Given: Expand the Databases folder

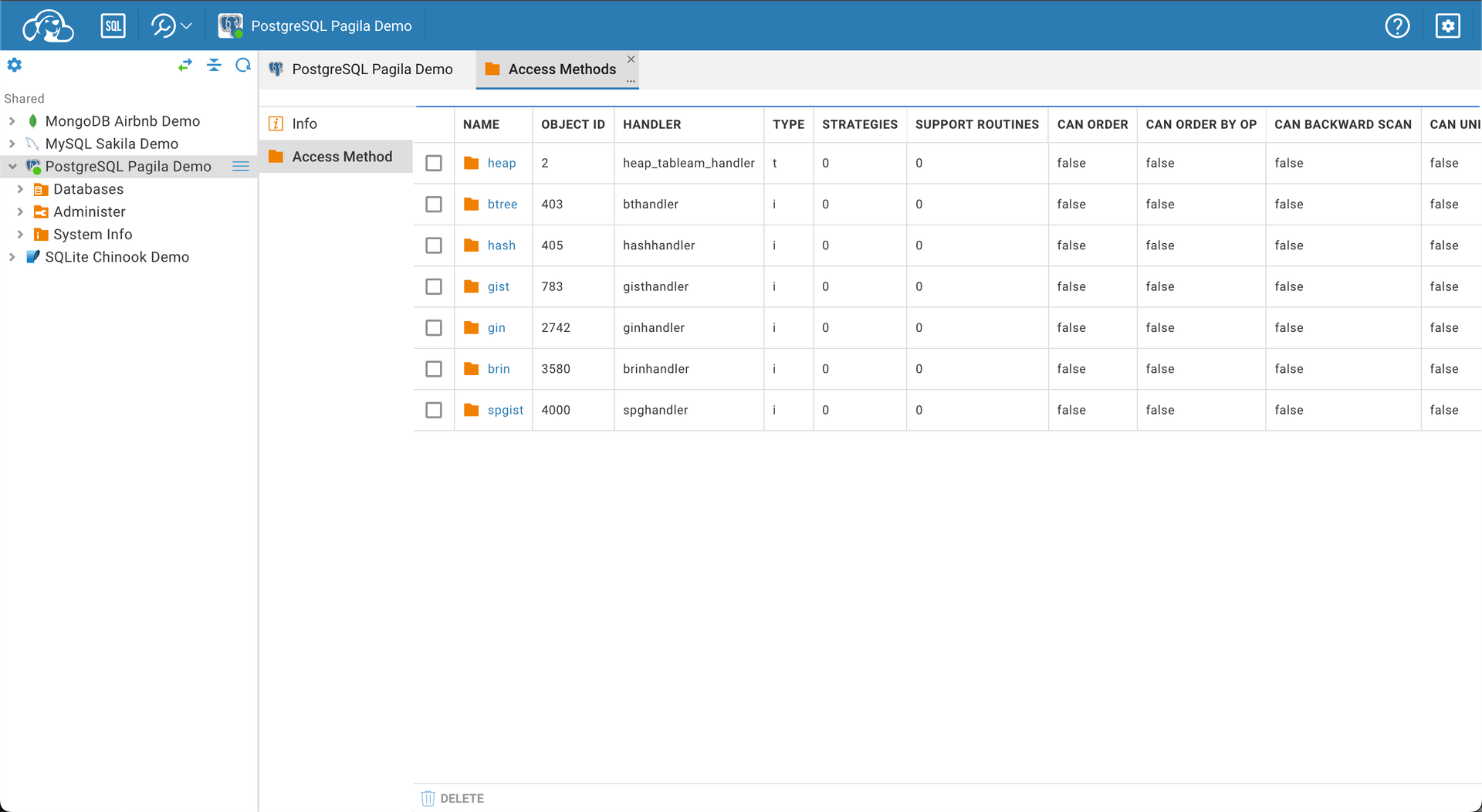Looking at the screenshot, I should click(22, 189).
